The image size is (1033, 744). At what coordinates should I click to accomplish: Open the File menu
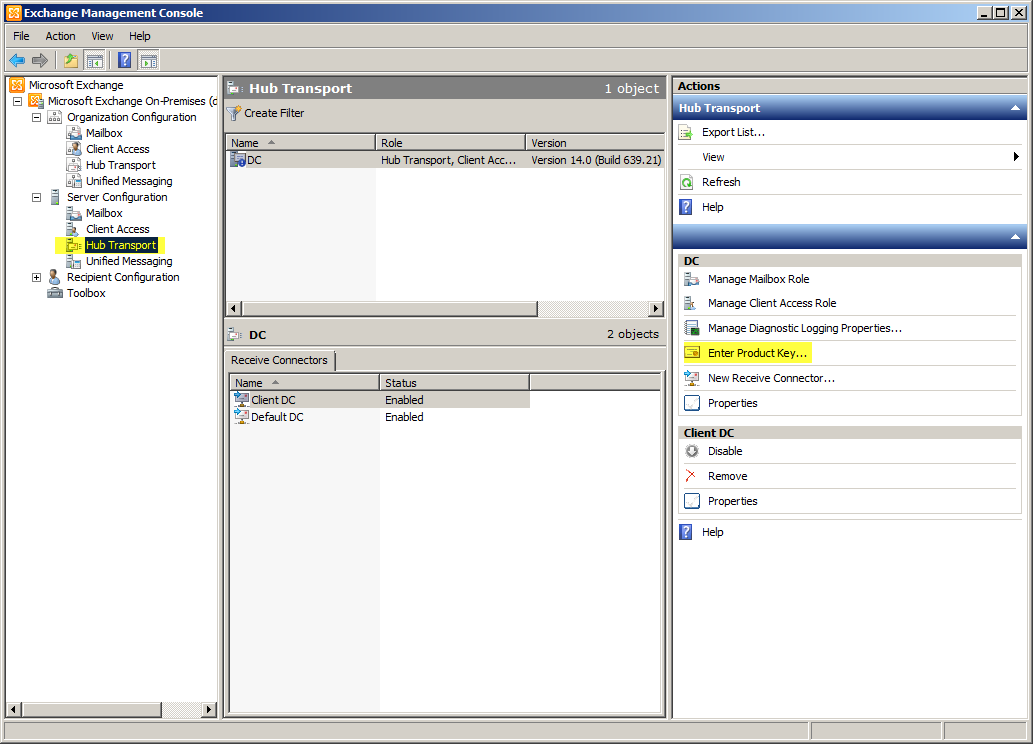pyautogui.click(x=21, y=36)
